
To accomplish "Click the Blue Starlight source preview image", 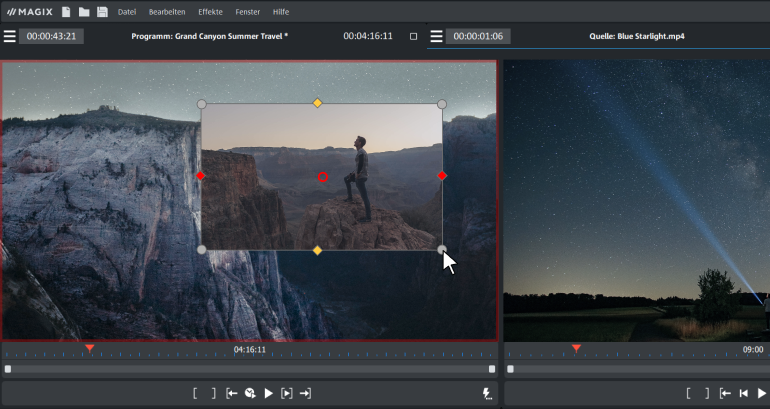I will click(x=636, y=200).
